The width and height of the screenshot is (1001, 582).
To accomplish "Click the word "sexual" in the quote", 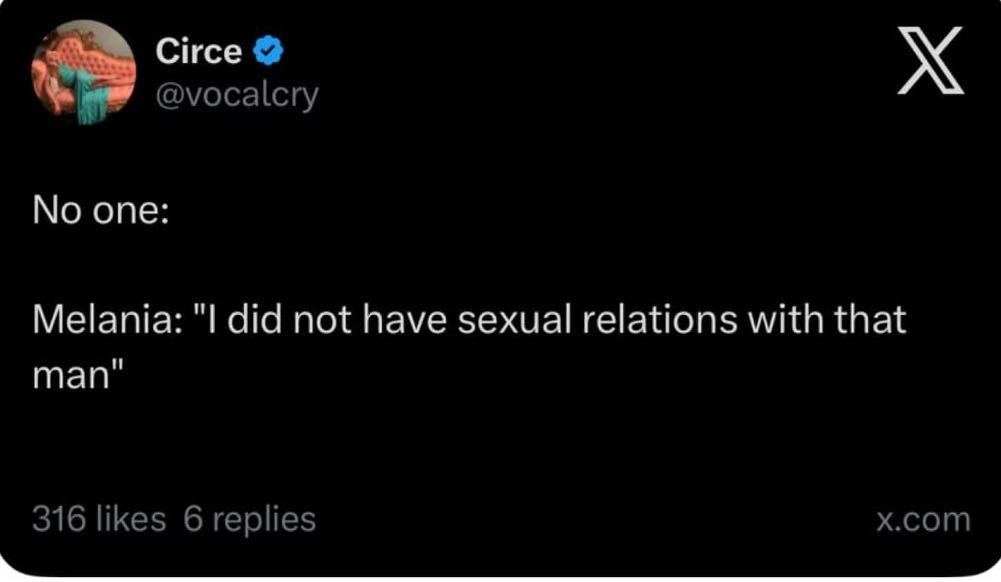I will pos(525,321).
